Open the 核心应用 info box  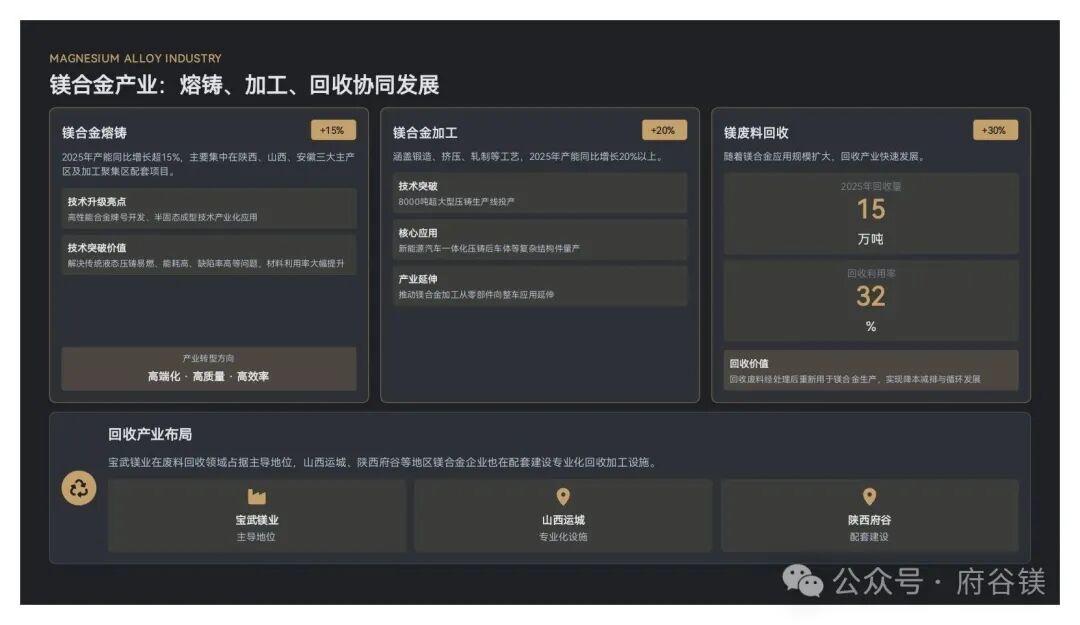539,240
